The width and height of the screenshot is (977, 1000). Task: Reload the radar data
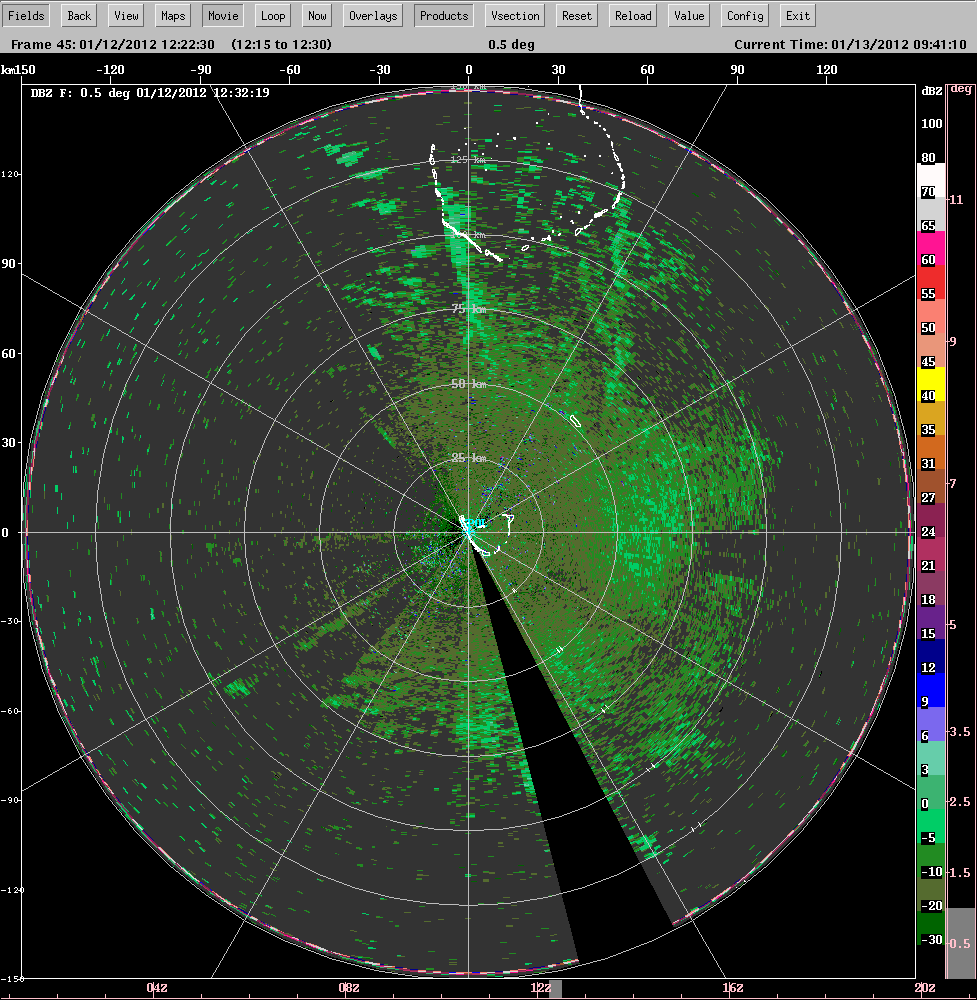click(632, 15)
